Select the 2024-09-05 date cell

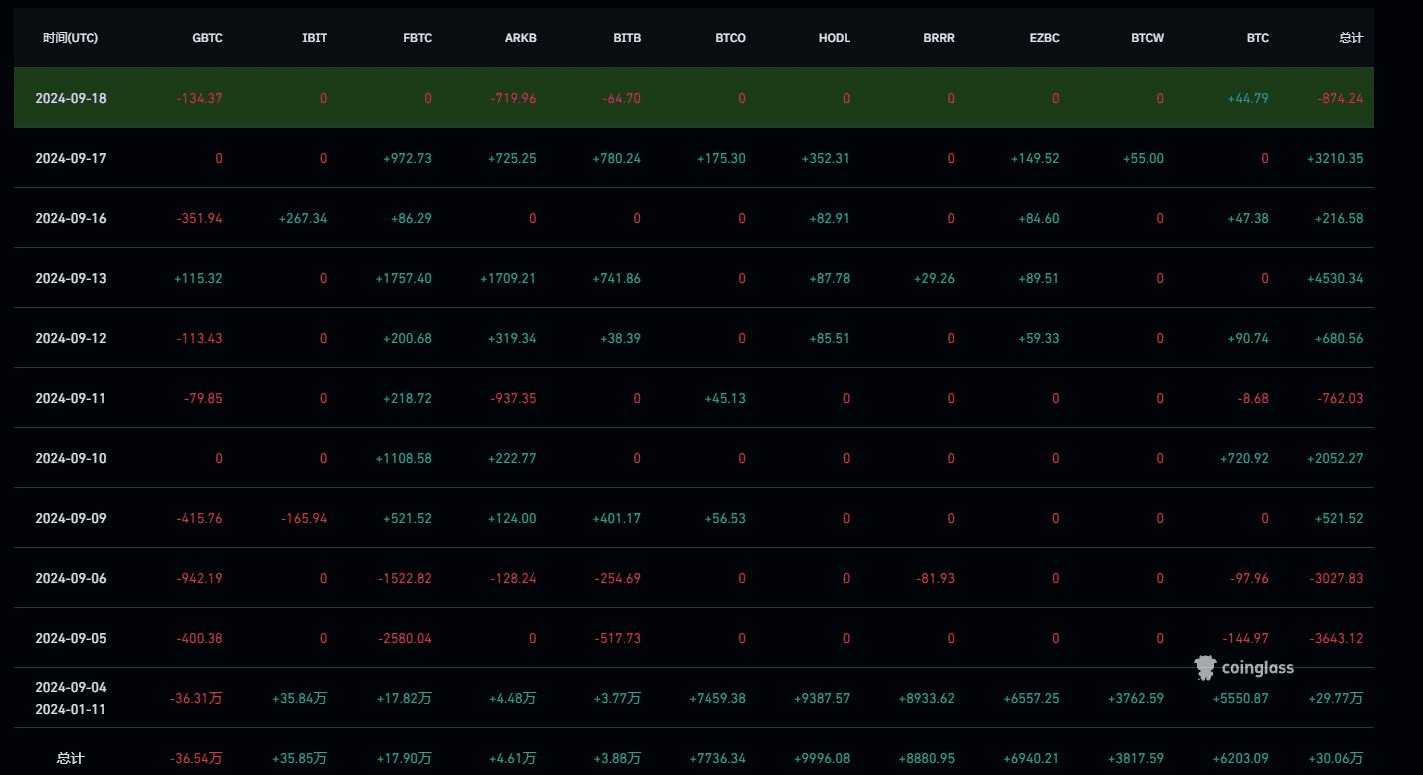tap(71, 638)
